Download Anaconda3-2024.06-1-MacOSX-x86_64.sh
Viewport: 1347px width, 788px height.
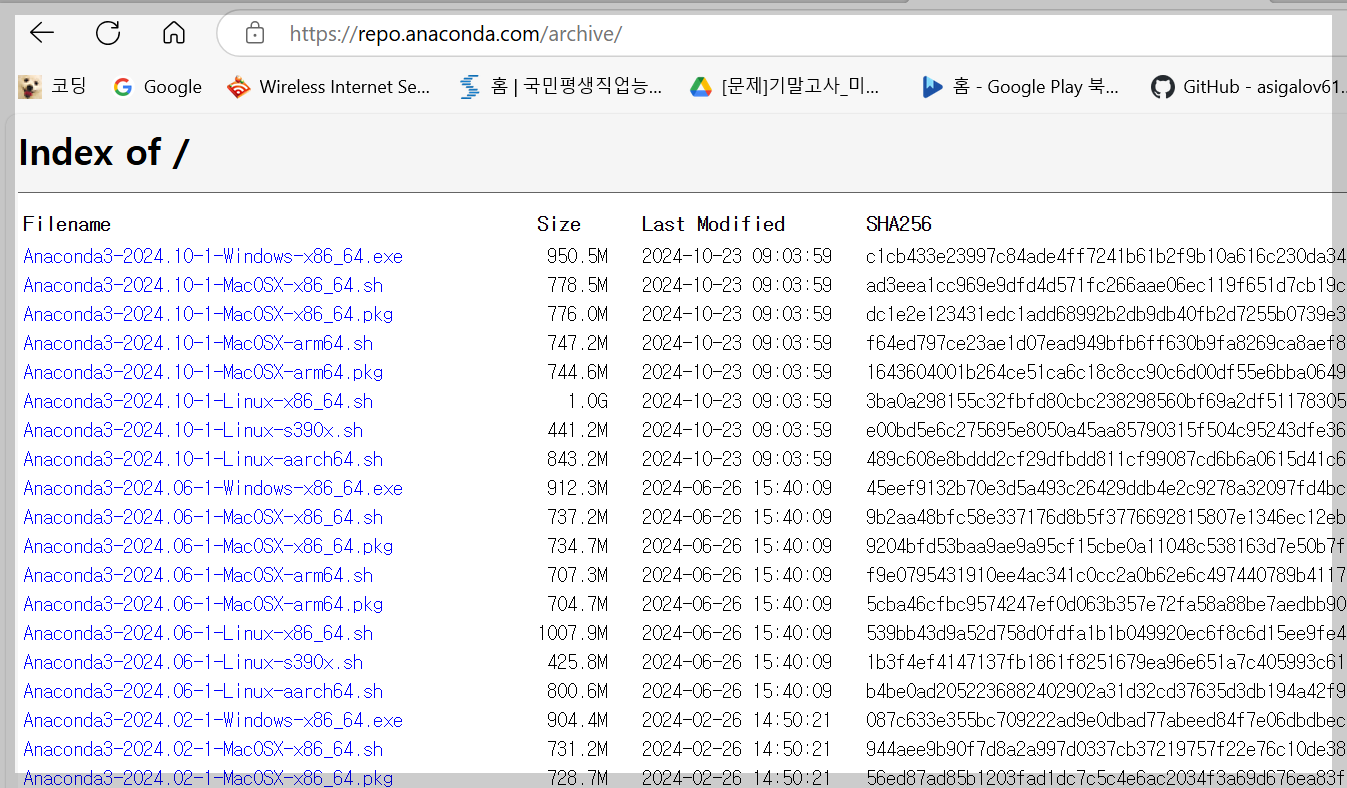click(203, 517)
